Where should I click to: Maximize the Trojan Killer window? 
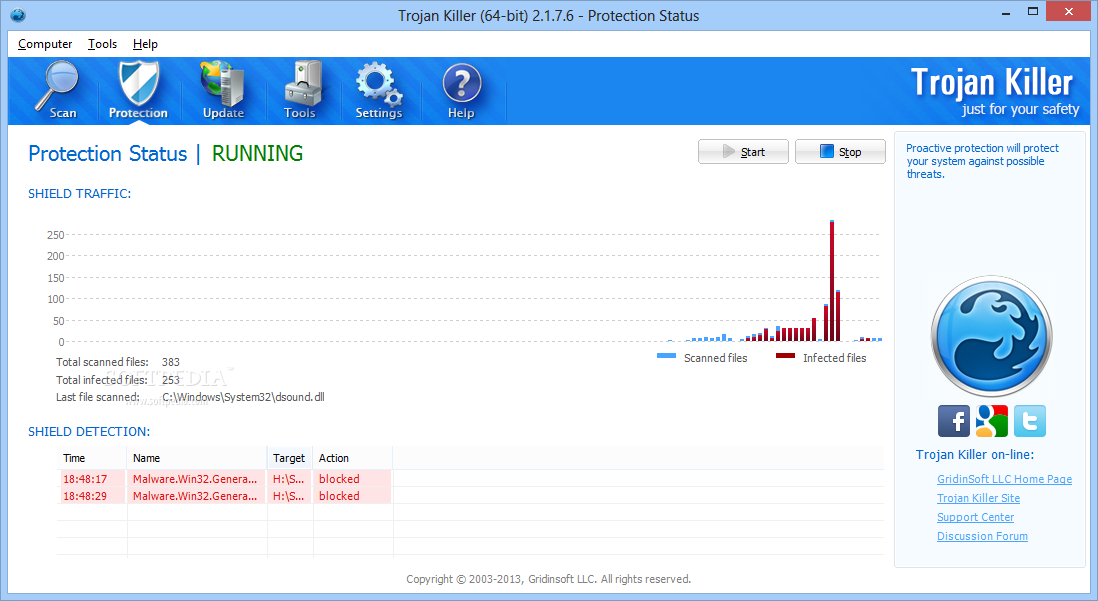pyautogui.click(x=1033, y=12)
